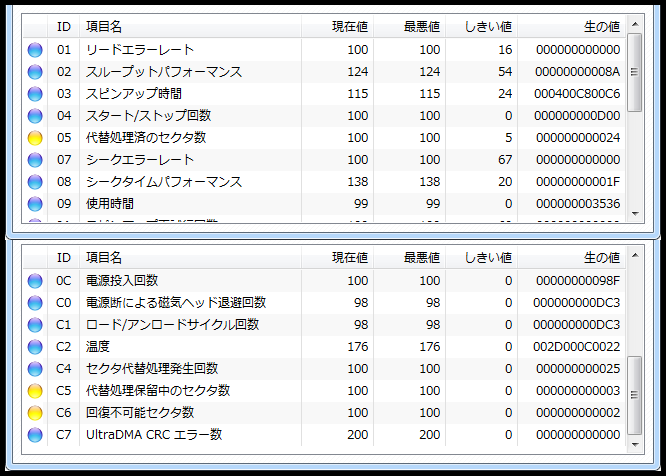Click raw value 000000003536

pos(578,204)
